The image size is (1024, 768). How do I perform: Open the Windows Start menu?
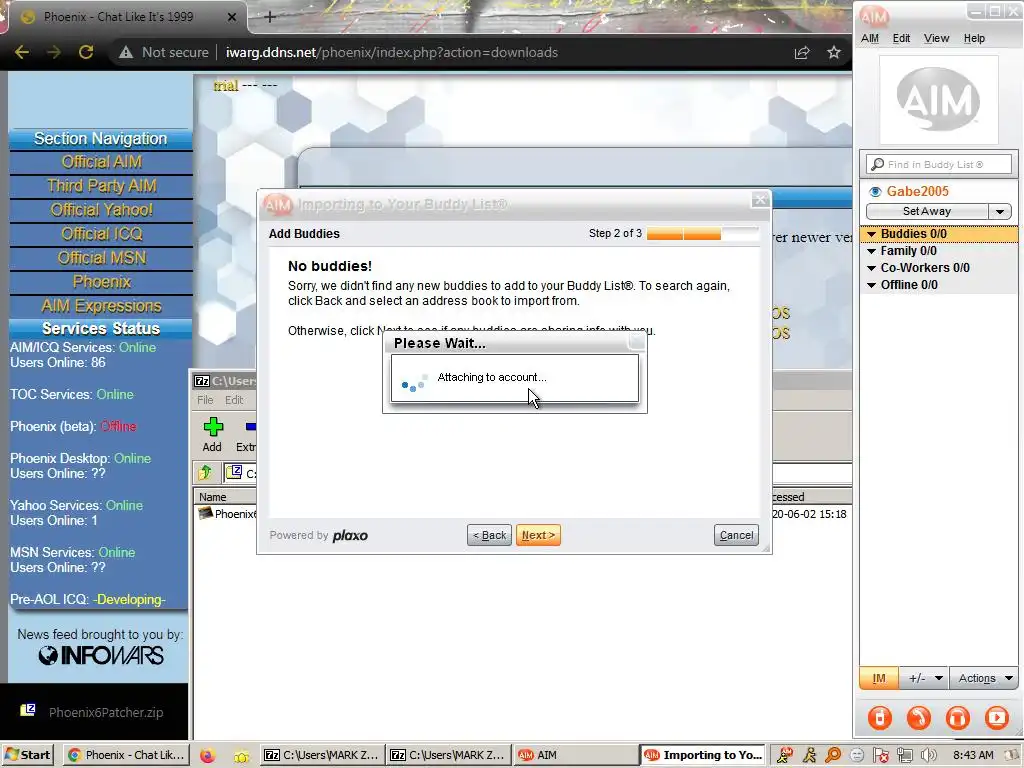pos(27,755)
